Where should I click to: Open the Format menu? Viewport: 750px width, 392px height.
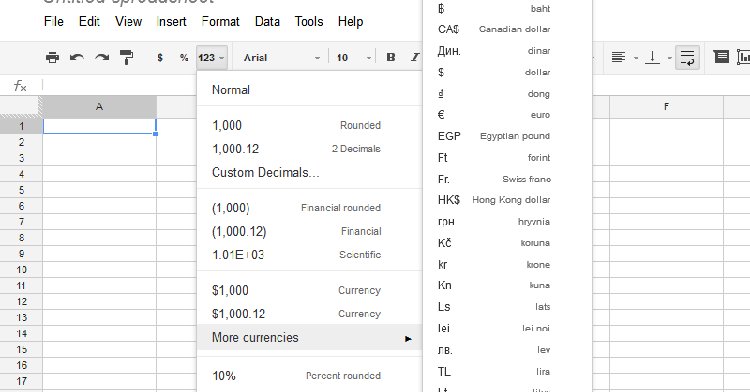[221, 22]
